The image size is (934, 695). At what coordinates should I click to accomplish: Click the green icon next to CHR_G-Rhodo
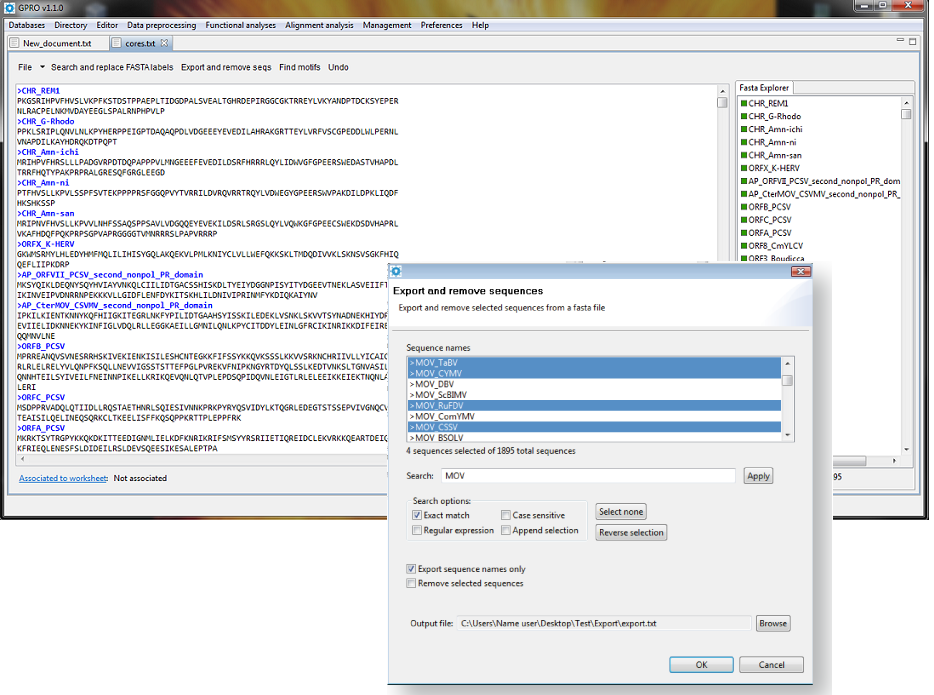(743, 116)
